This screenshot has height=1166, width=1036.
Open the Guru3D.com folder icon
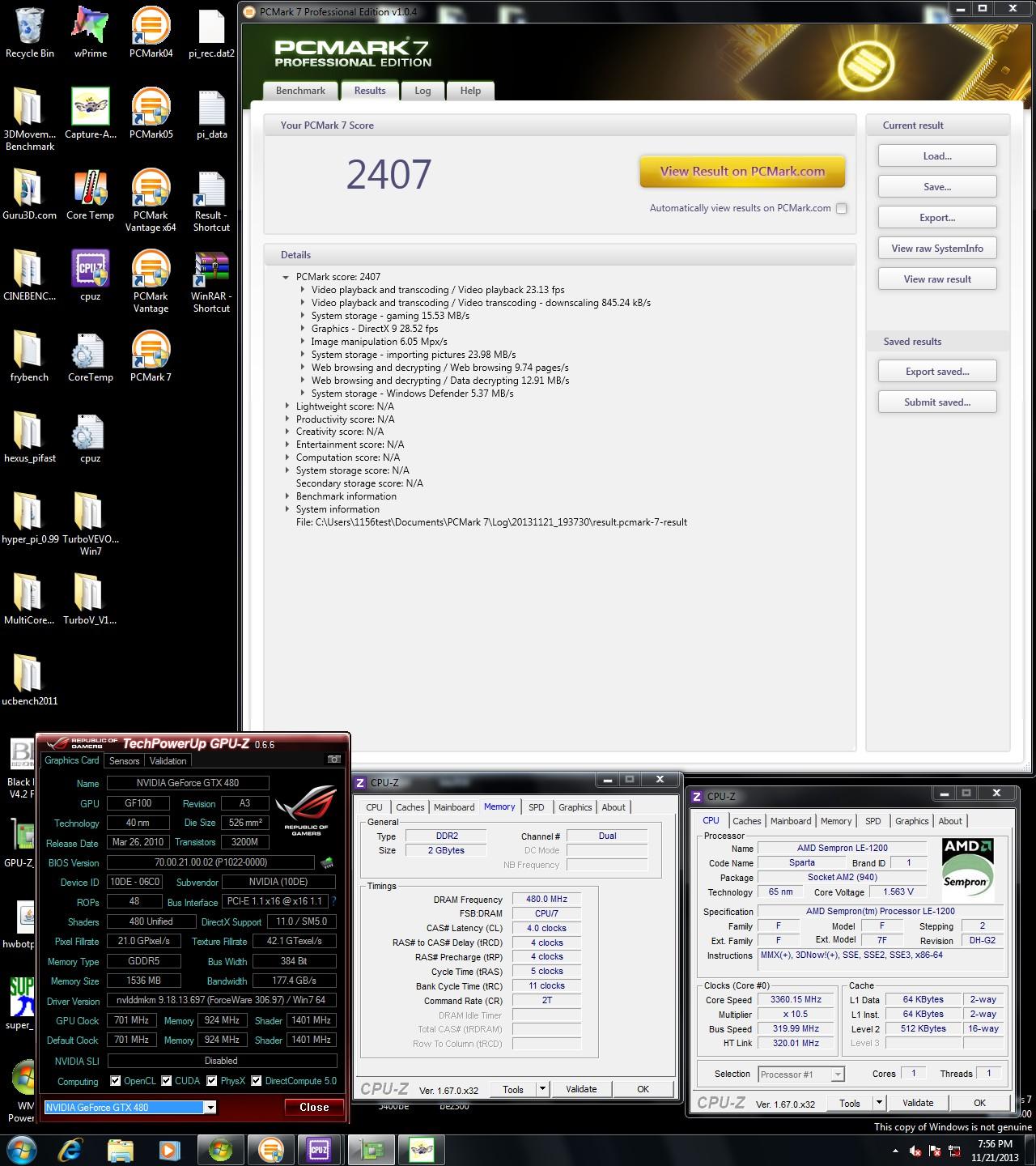[30, 194]
